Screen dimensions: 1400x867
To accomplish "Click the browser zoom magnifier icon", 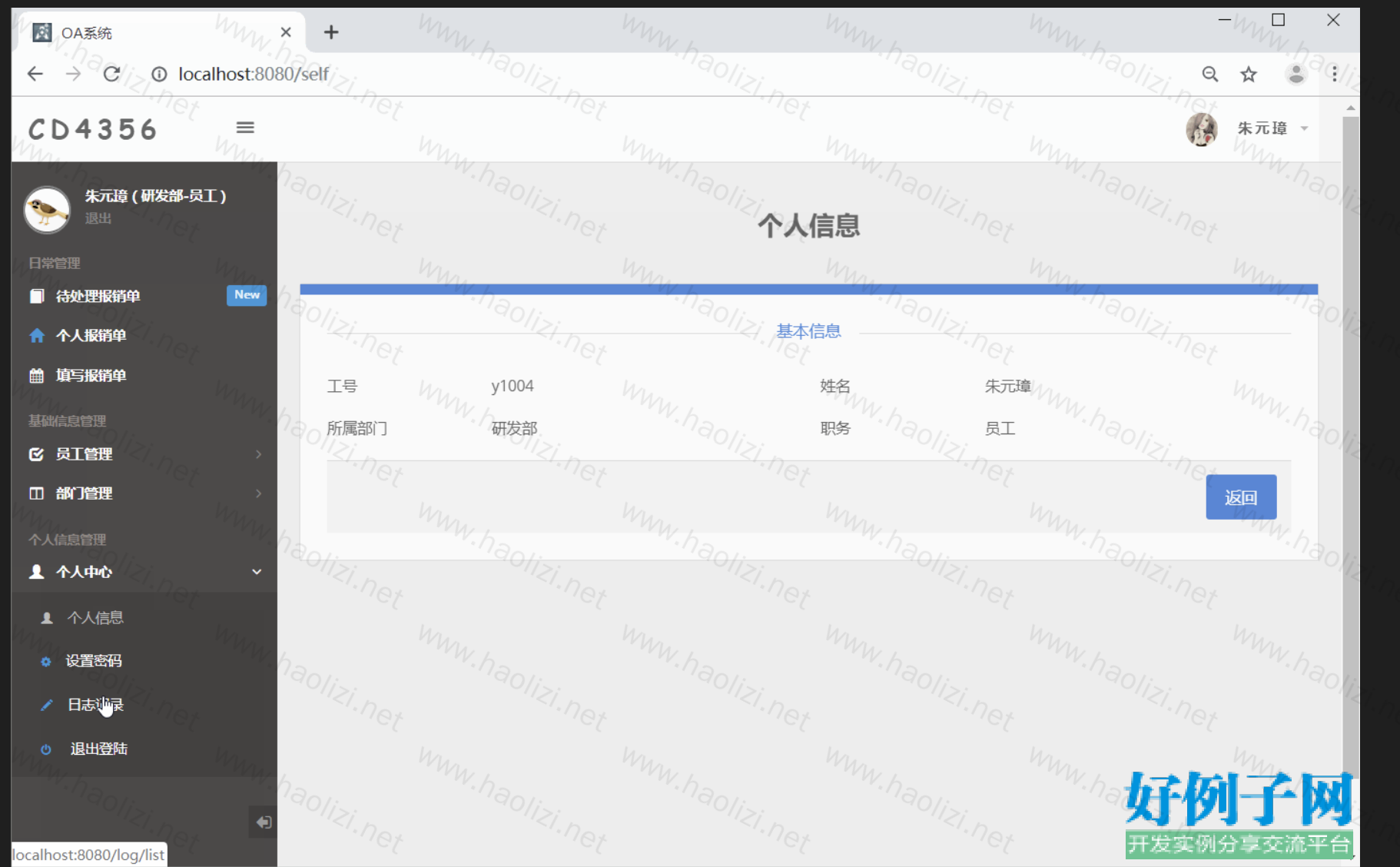I will click(x=1210, y=74).
